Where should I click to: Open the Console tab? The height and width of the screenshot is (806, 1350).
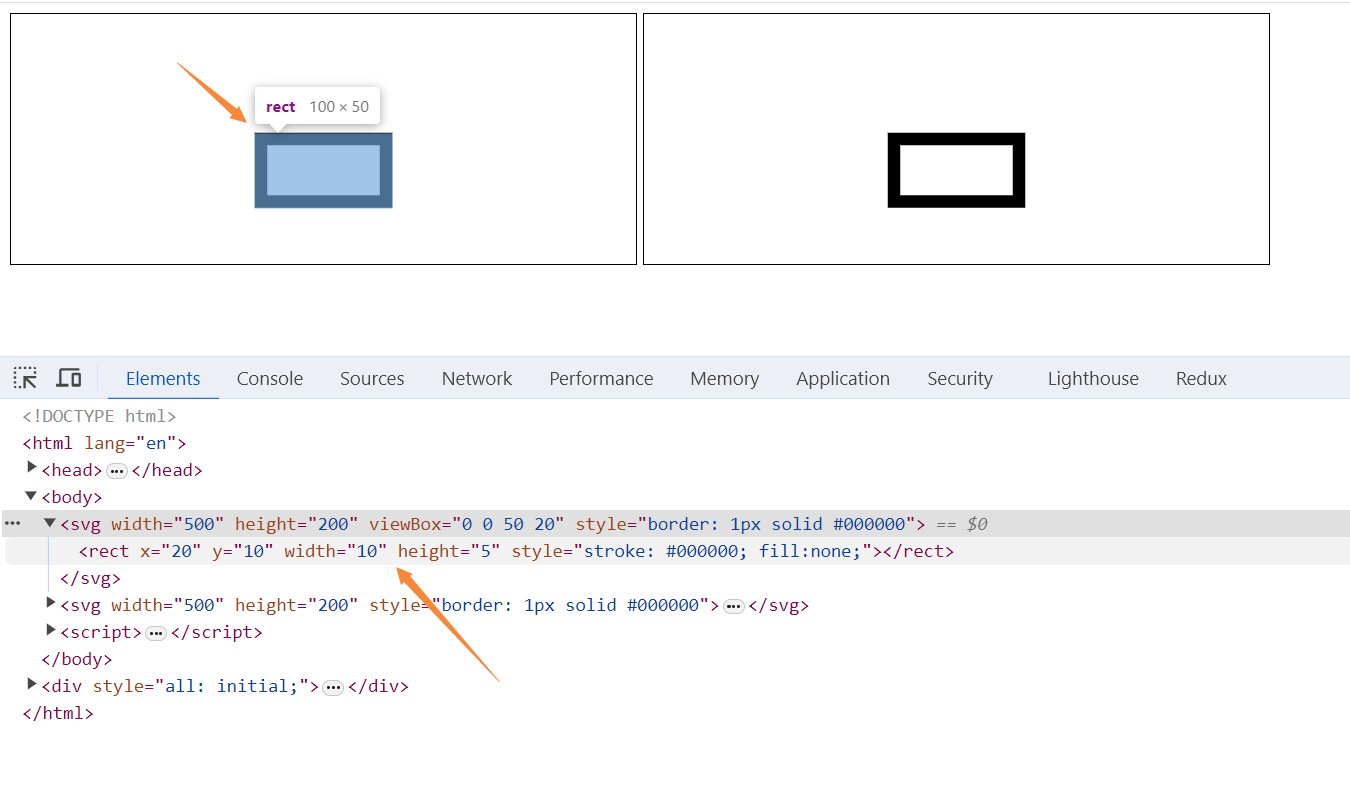[270, 378]
